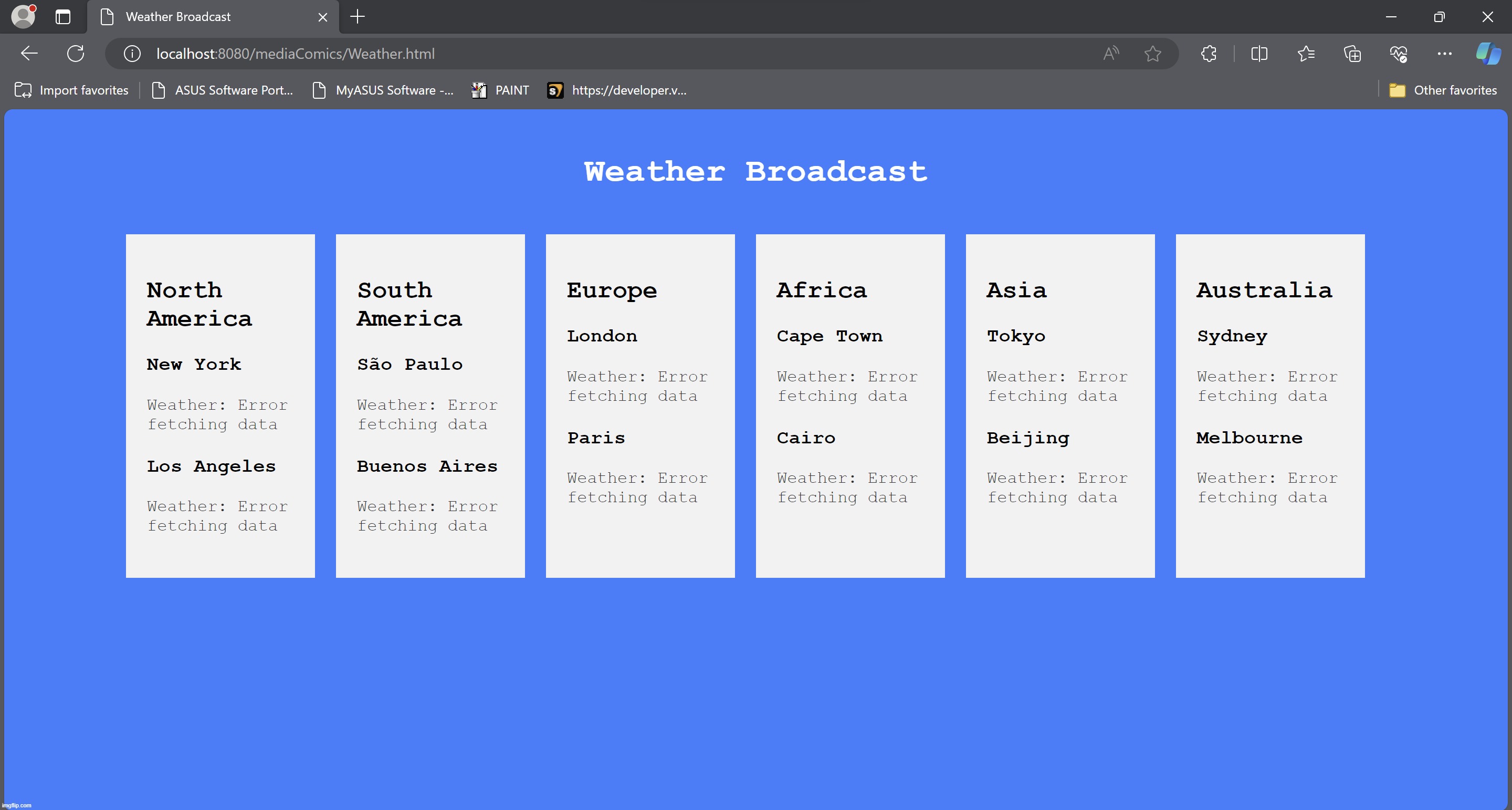Open the Favorites list icon
Screen dimensions: 1512x810
coord(1306,54)
